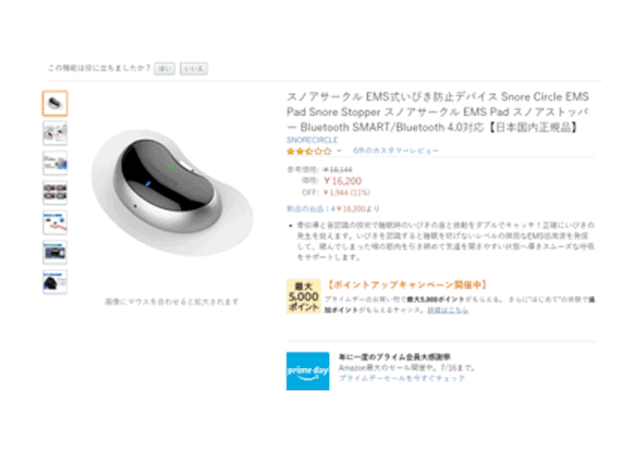
Task: Click the prime day logo banner
Action: coord(308,371)
